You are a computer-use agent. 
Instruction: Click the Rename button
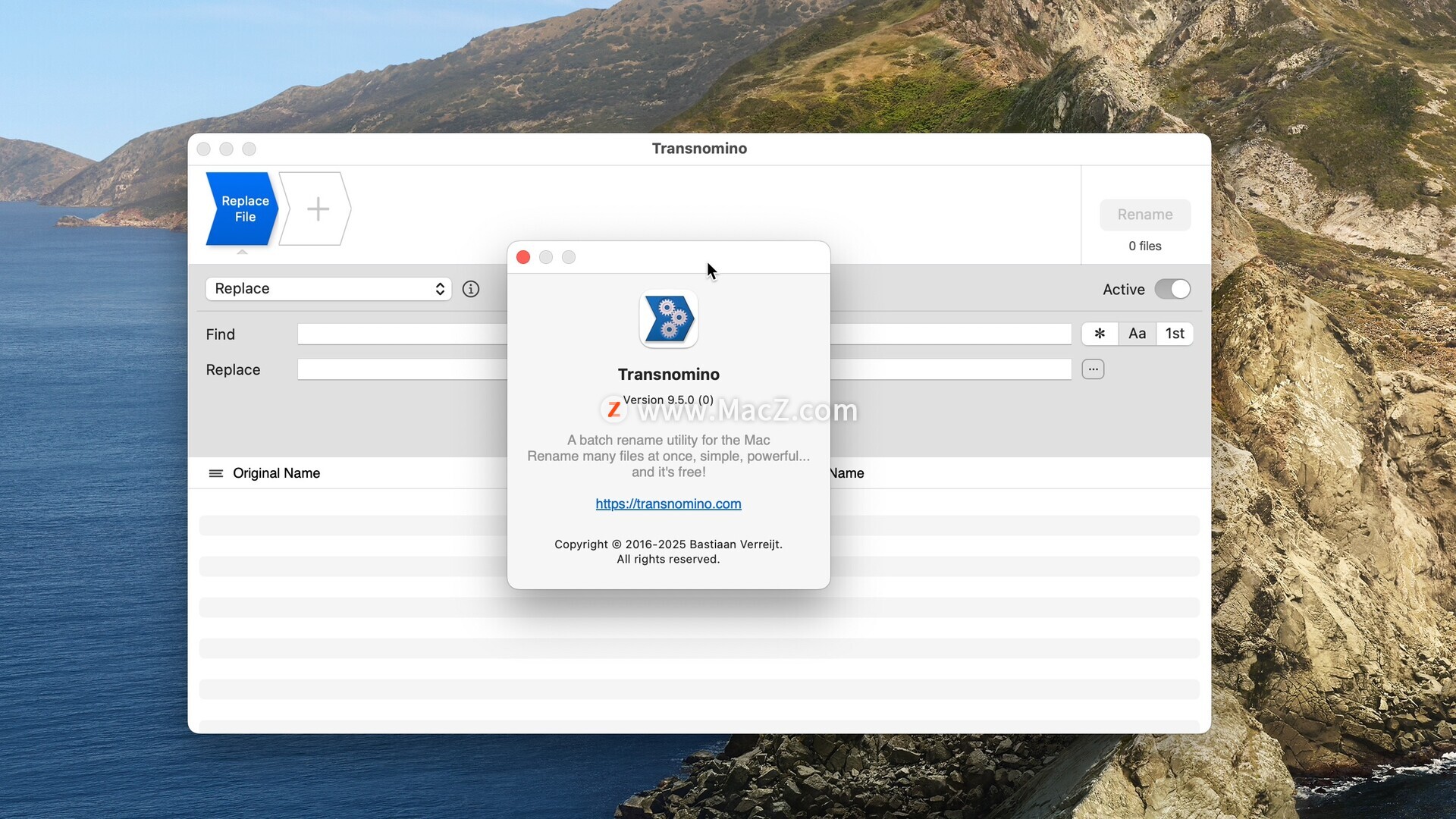[1145, 215]
